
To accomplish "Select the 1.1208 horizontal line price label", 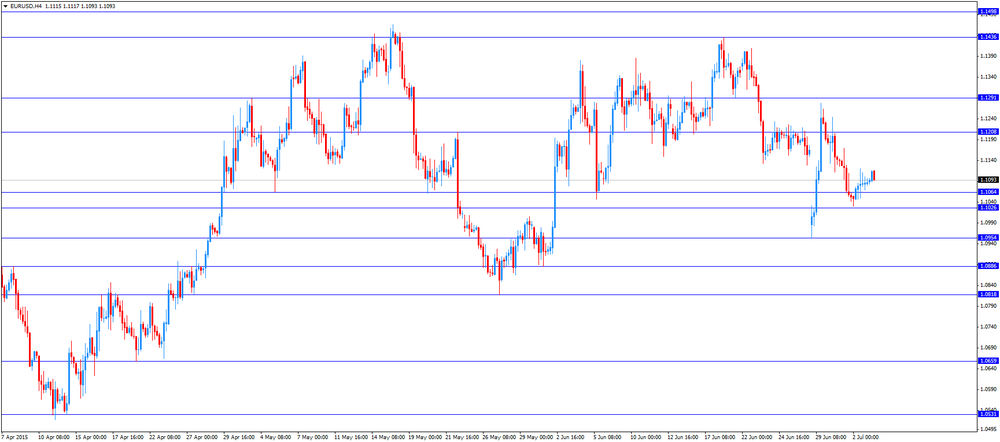I will (987, 131).
